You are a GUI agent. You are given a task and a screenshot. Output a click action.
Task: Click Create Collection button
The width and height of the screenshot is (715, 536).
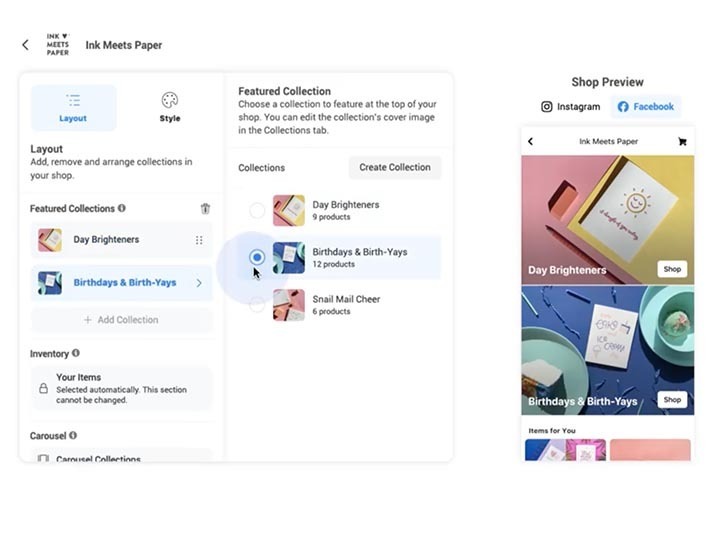[x=395, y=167]
